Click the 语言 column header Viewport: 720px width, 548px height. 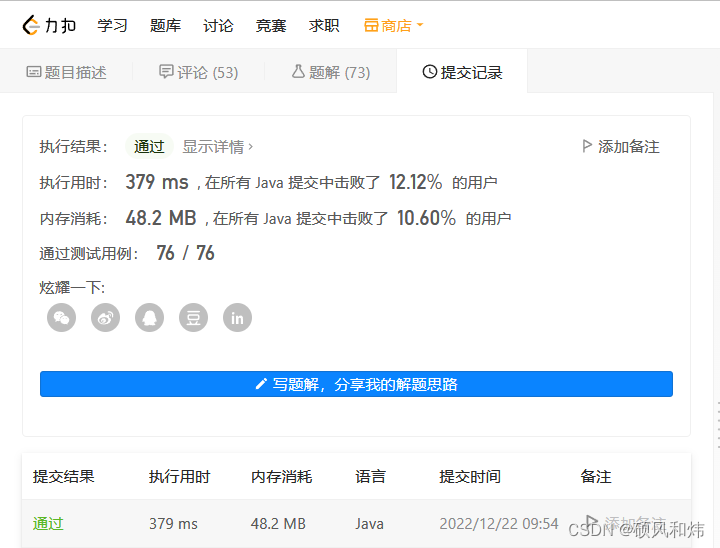tap(370, 477)
